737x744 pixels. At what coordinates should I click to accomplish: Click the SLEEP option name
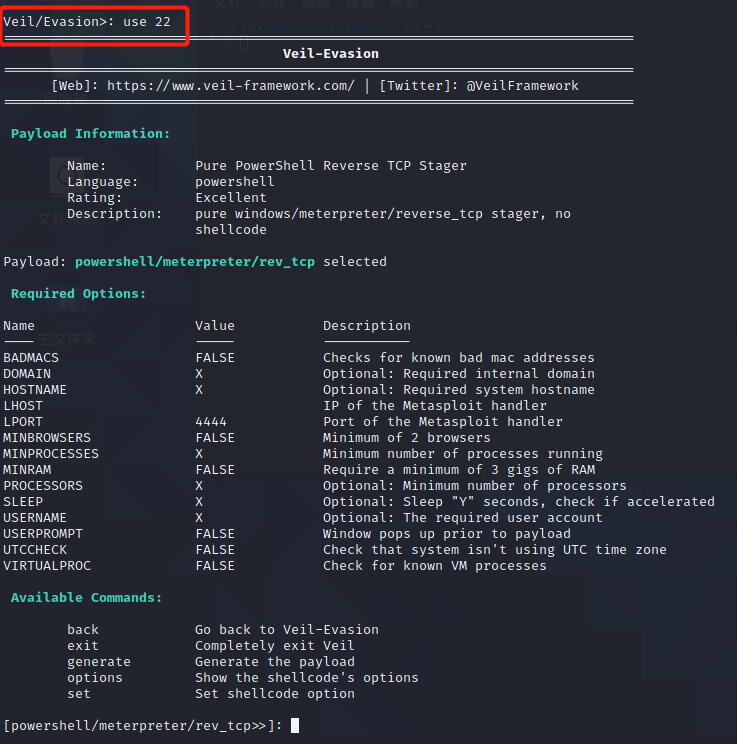(x=23, y=502)
